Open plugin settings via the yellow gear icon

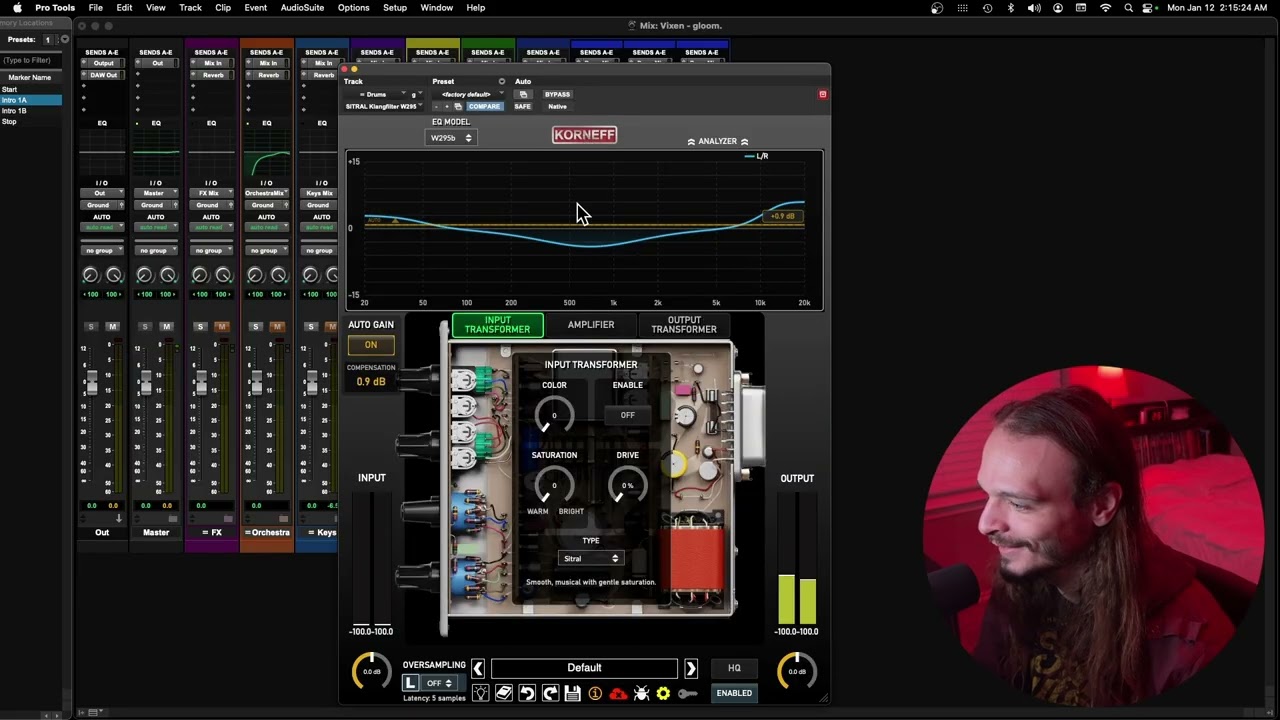coord(663,693)
